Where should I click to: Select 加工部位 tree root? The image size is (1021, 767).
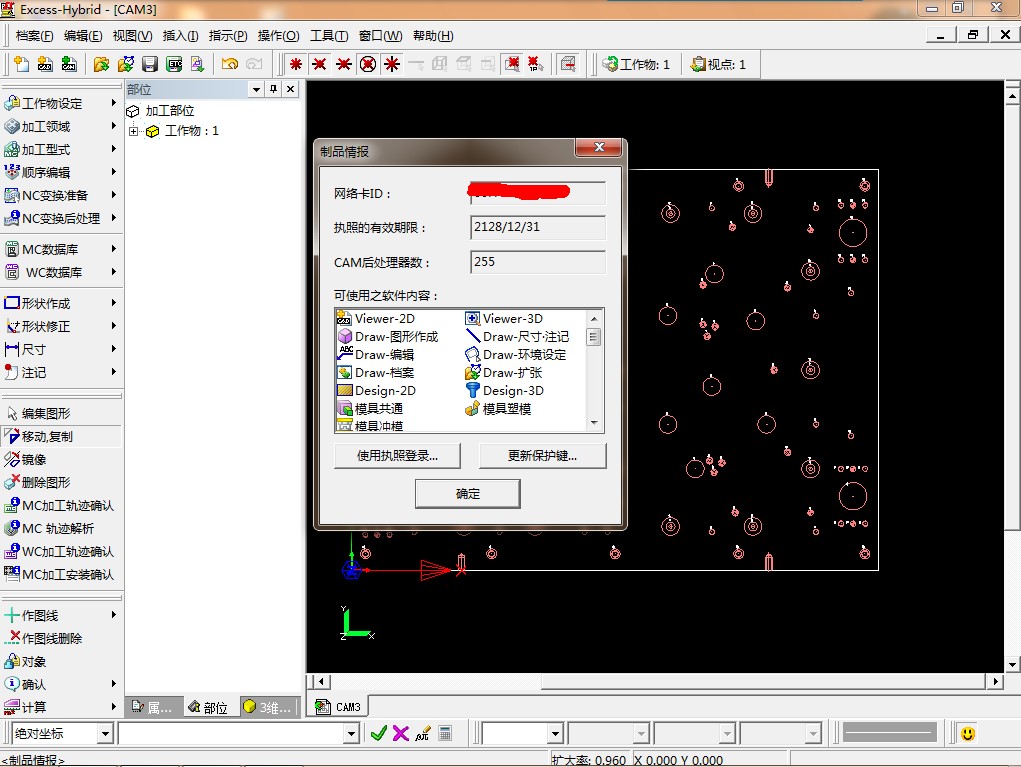[x=160, y=111]
